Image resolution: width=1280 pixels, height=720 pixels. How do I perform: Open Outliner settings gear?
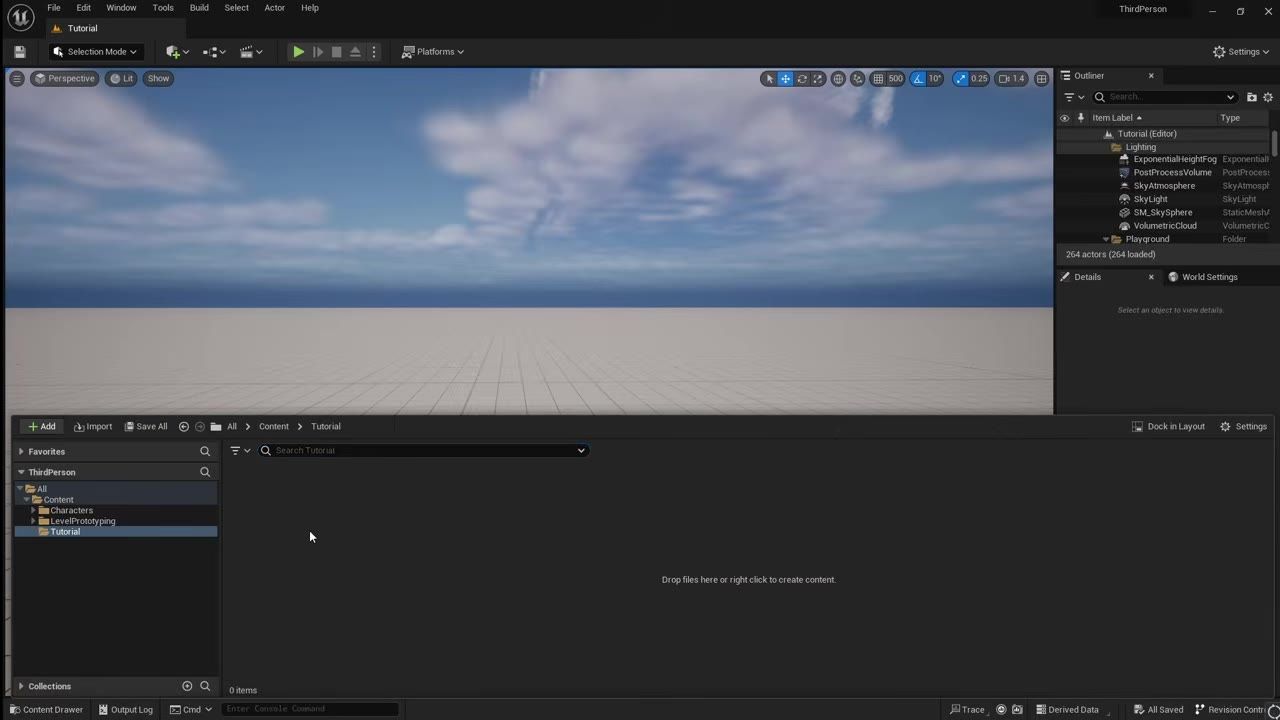[x=1268, y=97]
